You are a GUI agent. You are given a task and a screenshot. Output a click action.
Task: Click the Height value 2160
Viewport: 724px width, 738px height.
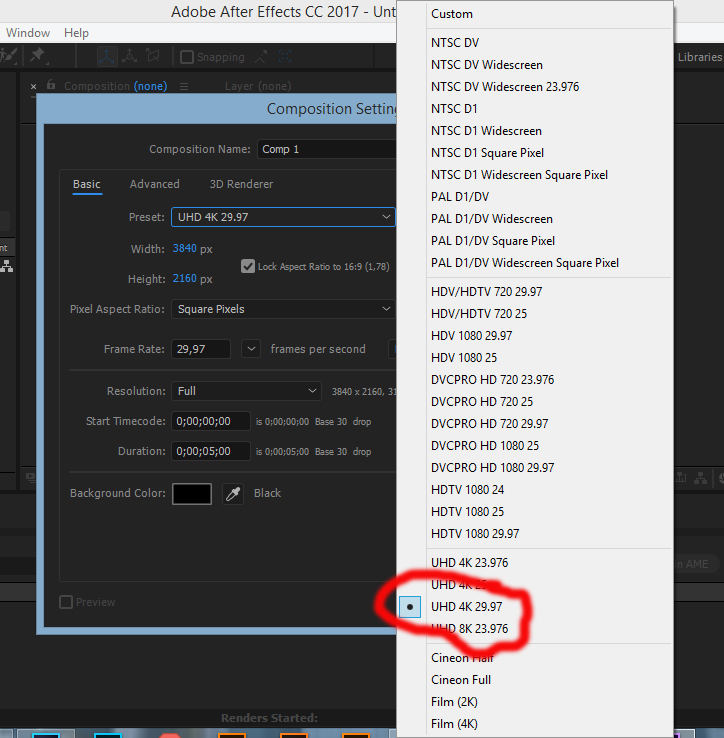(185, 279)
